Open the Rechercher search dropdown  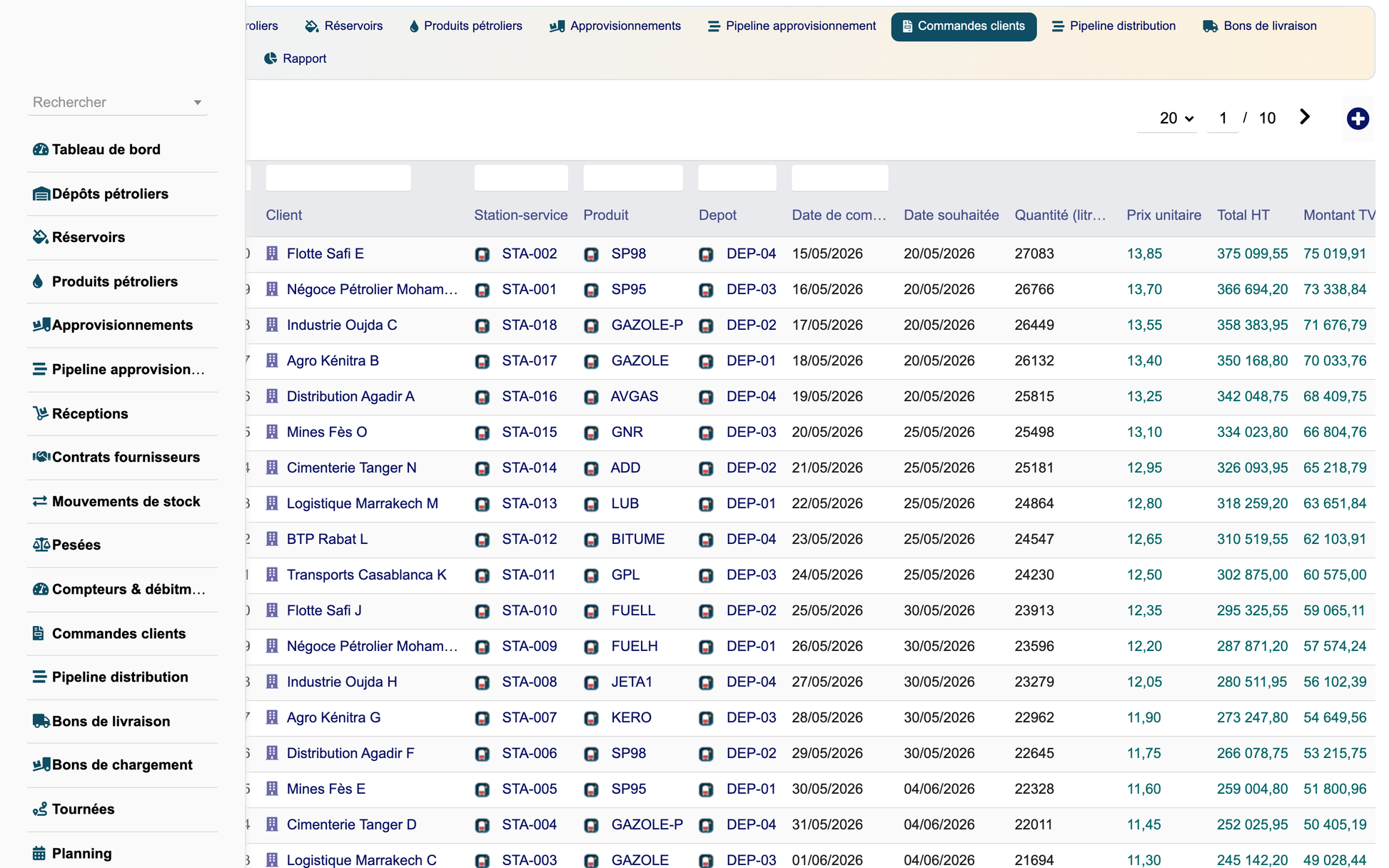tap(118, 102)
